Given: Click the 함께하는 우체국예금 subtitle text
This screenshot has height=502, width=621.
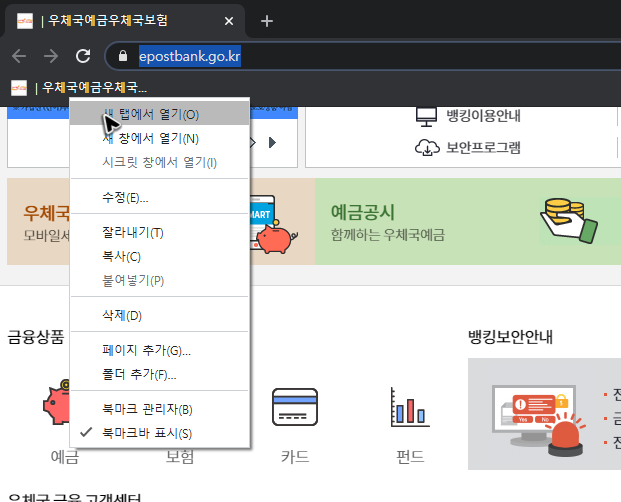Looking at the screenshot, I should click(388, 235).
